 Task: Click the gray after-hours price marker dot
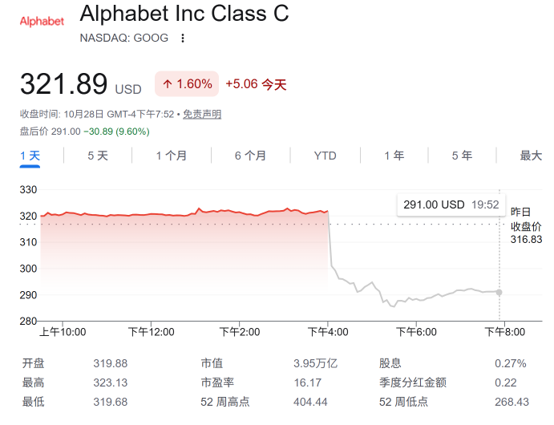coord(499,292)
